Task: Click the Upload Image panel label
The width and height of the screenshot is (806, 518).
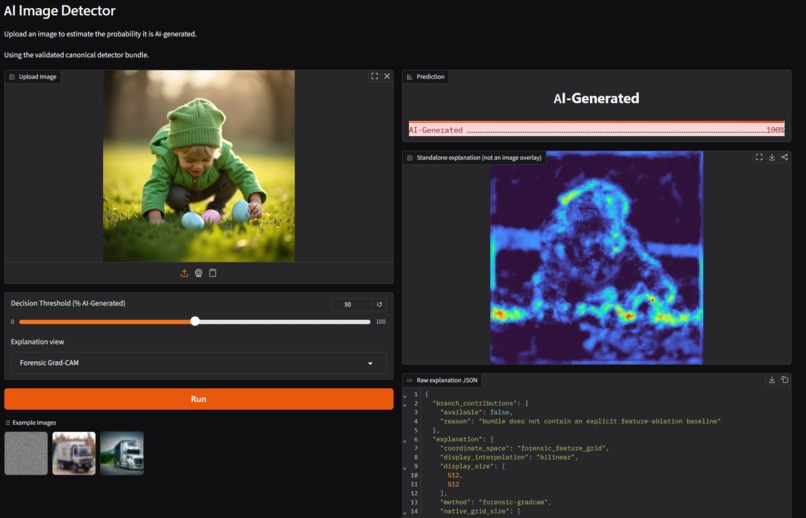Action: (33, 77)
